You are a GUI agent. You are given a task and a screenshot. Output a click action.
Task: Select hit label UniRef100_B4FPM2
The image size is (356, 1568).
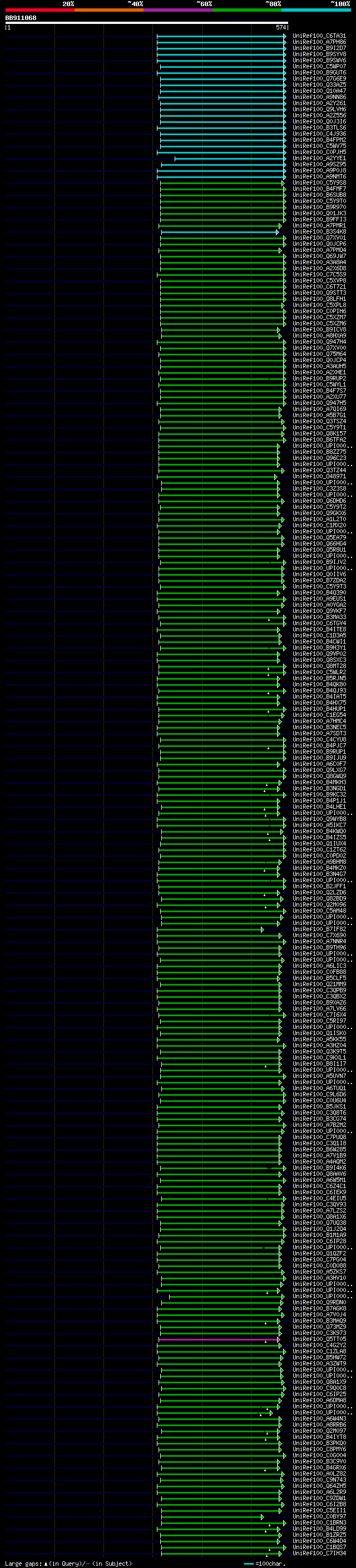click(x=319, y=140)
